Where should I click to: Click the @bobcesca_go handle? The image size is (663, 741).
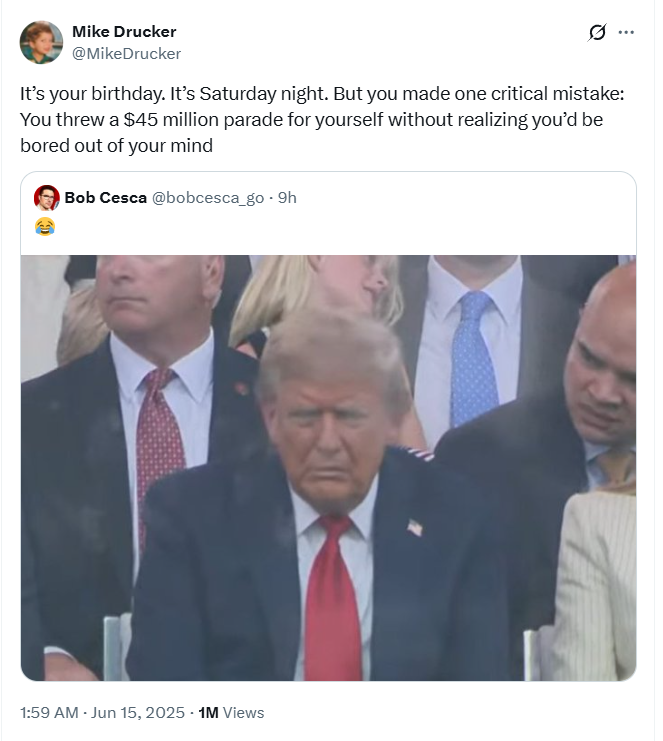tap(207, 197)
